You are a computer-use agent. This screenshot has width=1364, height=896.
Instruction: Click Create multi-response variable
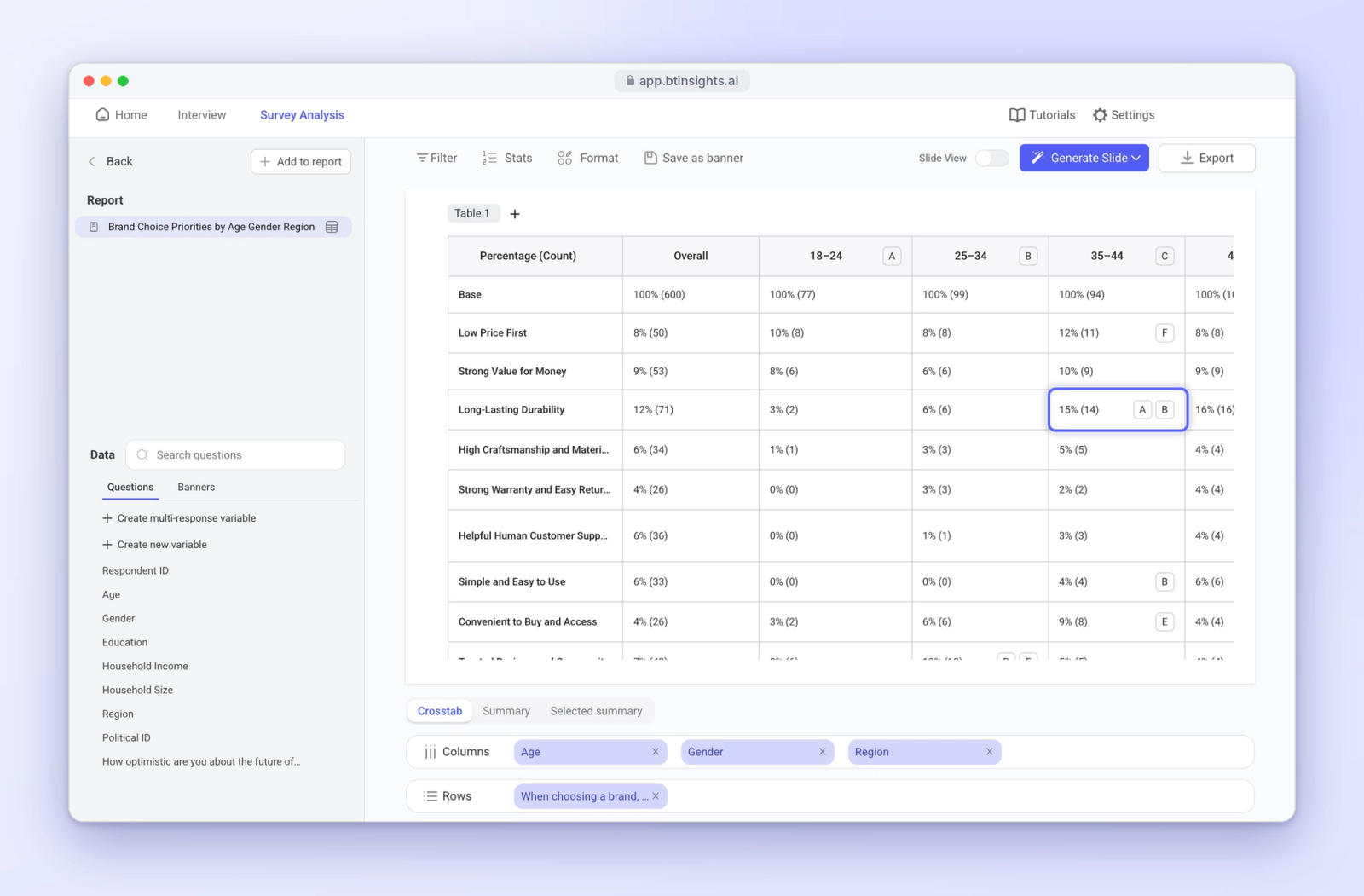179,518
